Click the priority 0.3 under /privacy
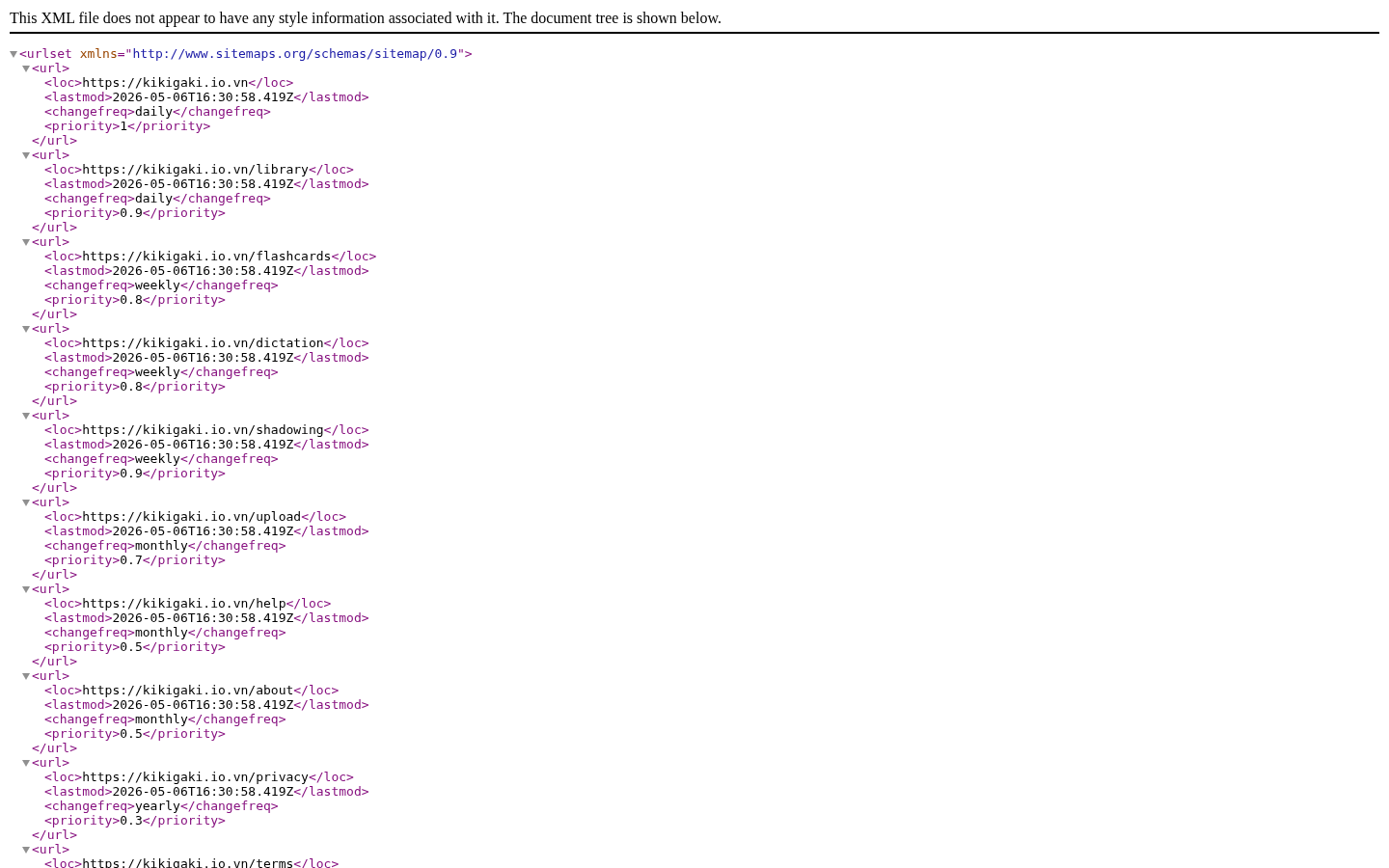Screen dimensions: 1389x868 [x=131, y=821]
